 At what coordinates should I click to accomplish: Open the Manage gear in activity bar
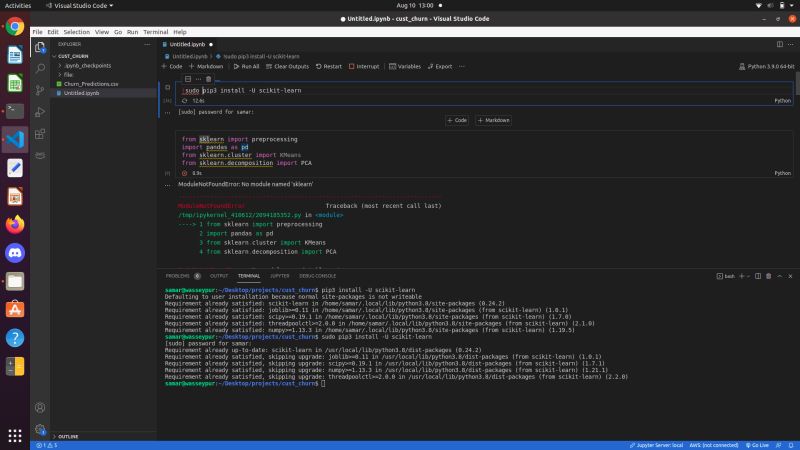click(x=40, y=430)
